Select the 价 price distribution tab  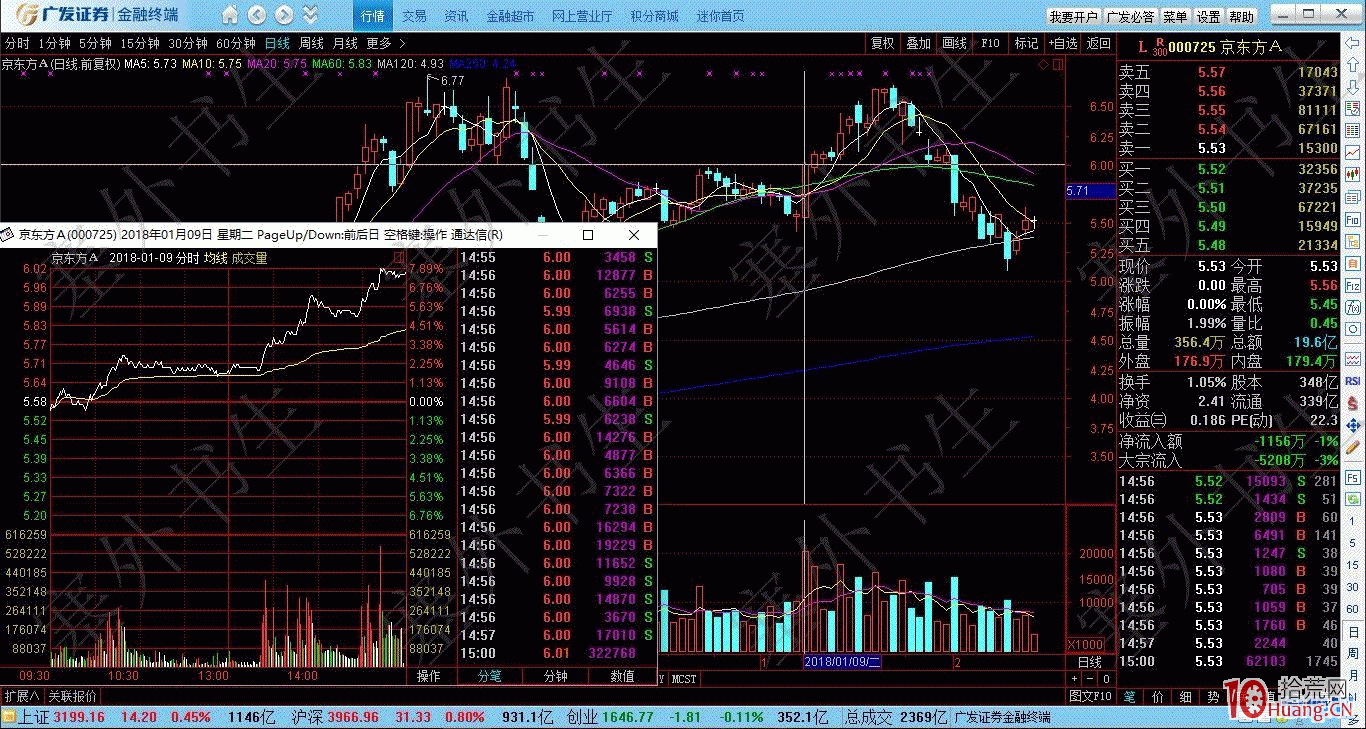click(x=1157, y=696)
